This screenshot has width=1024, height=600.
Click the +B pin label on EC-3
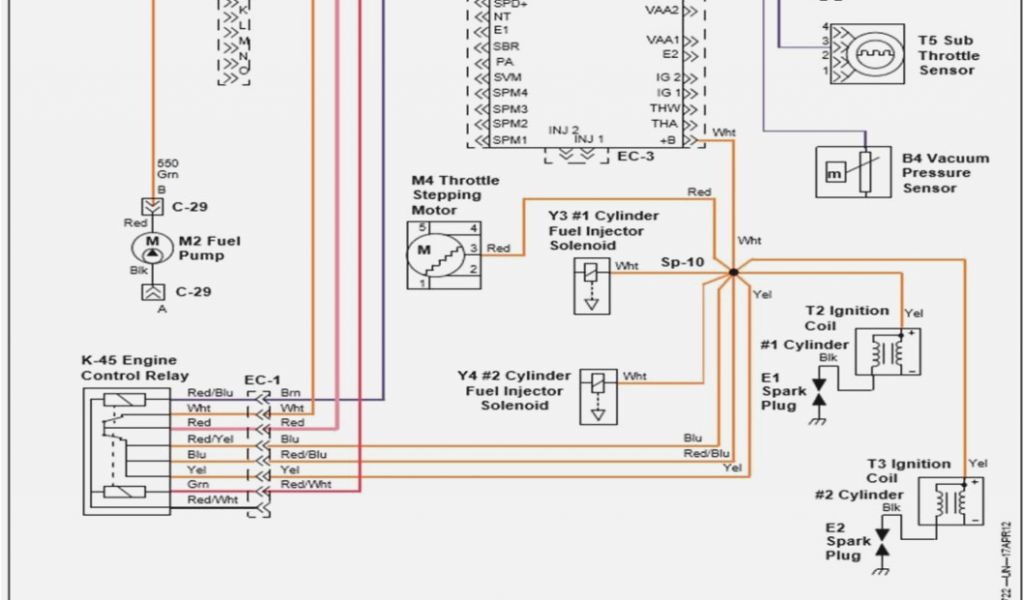pos(667,140)
